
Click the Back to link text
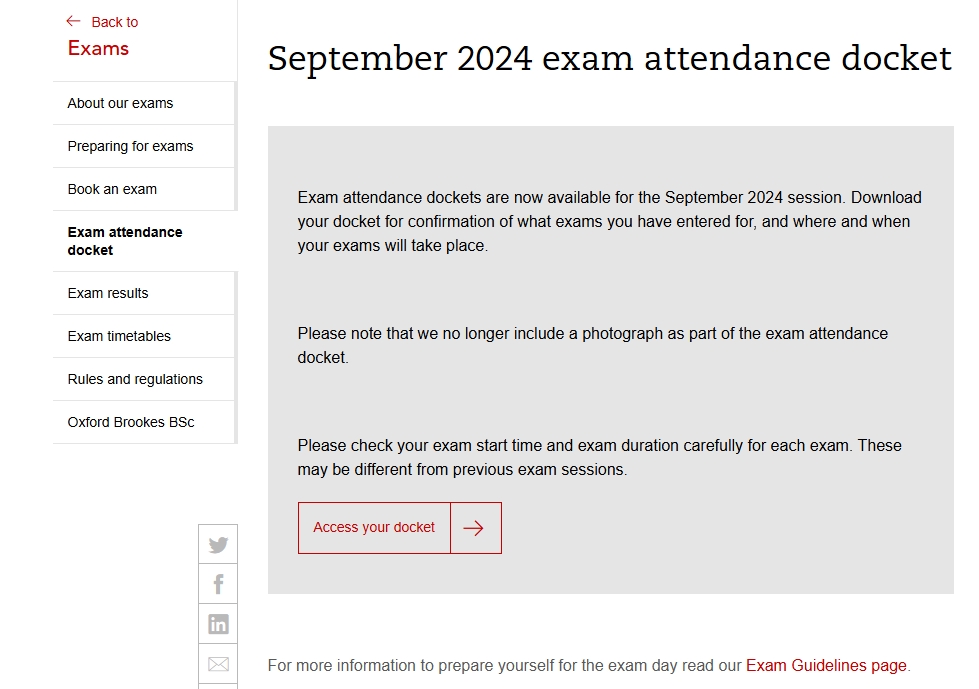click(x=115, y=22)
